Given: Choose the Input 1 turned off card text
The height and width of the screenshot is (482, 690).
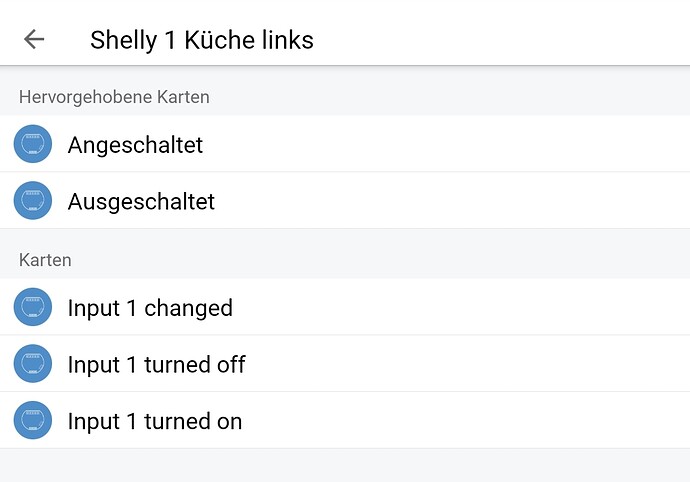Looking at the screenshot, I should tap(156, 364).
